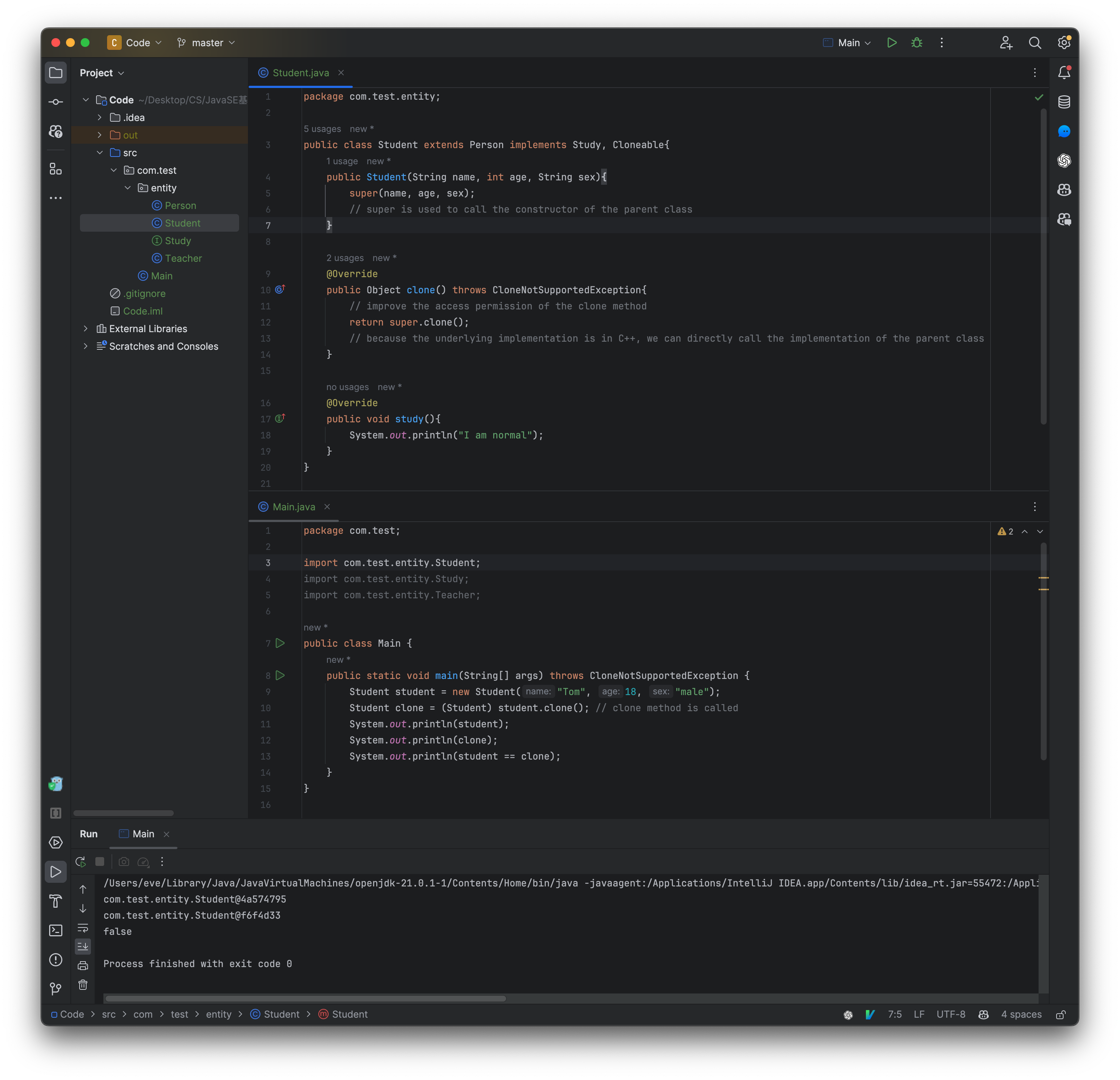Open the entity breadcrumb at the bottom
This screenshot has width=1120, height=1080.
219,1014
